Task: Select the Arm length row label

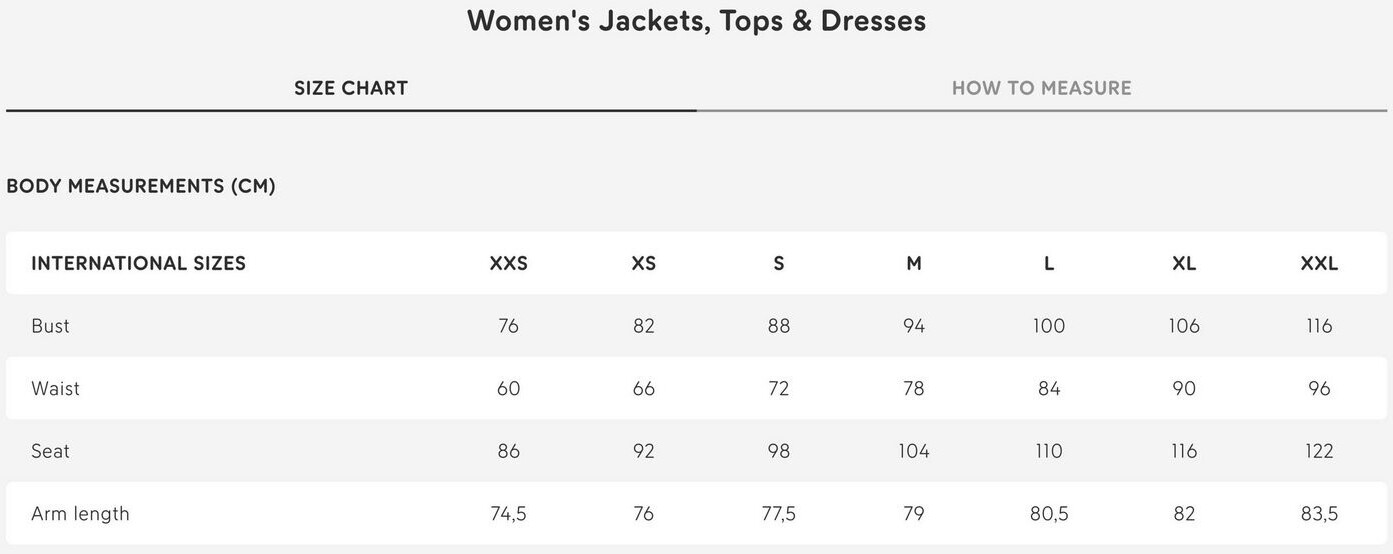Action: [x=80, y=513]
